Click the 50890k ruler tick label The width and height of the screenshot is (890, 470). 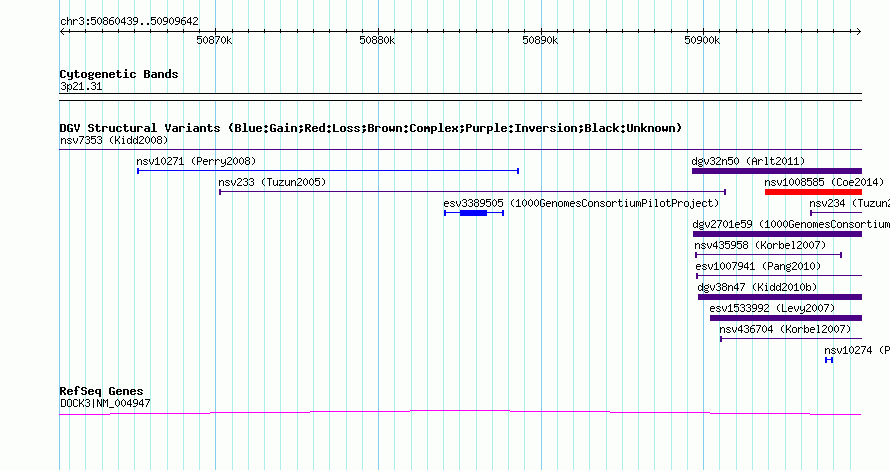tap(540, 40)
